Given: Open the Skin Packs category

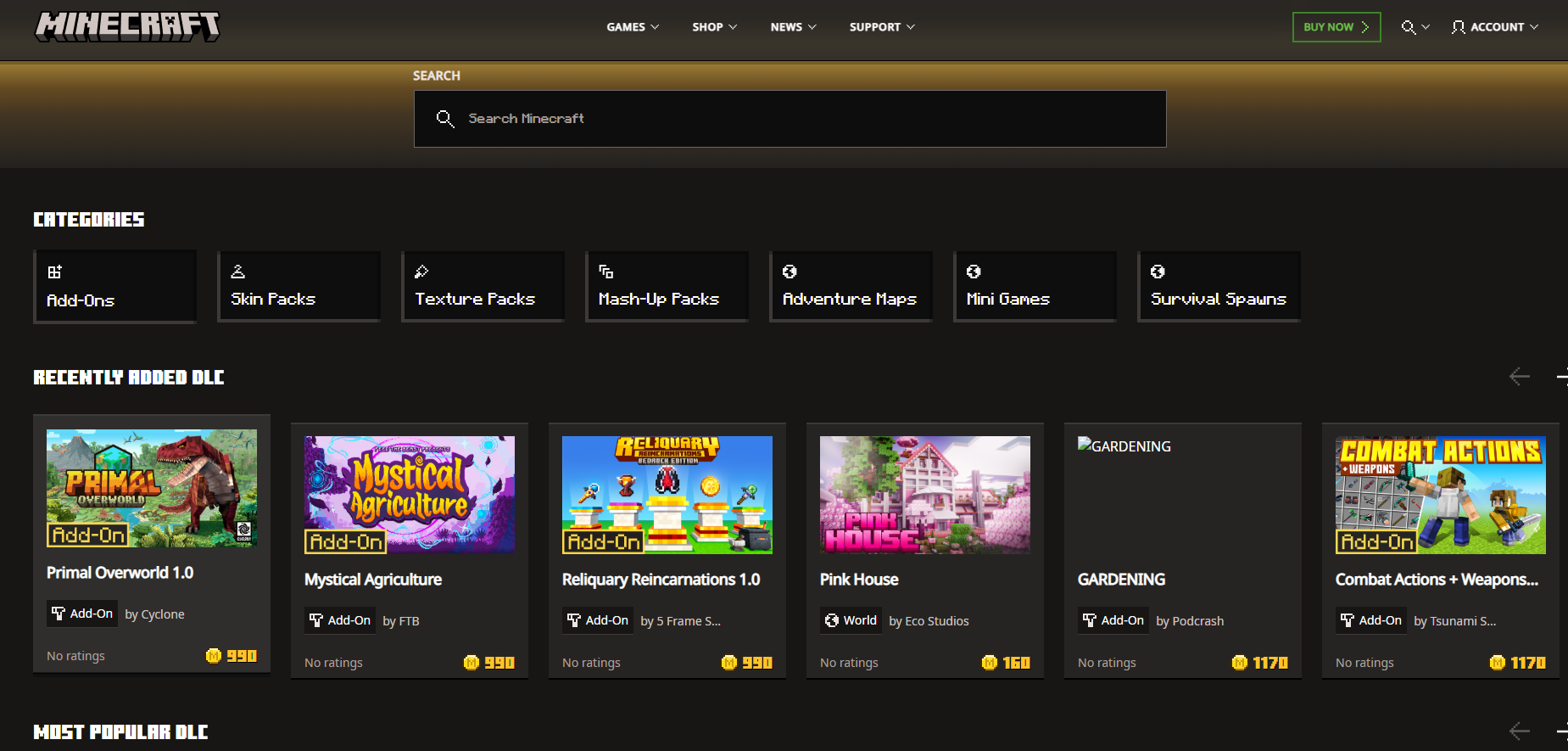Looking at the screenshot, I should click(299, 286).
